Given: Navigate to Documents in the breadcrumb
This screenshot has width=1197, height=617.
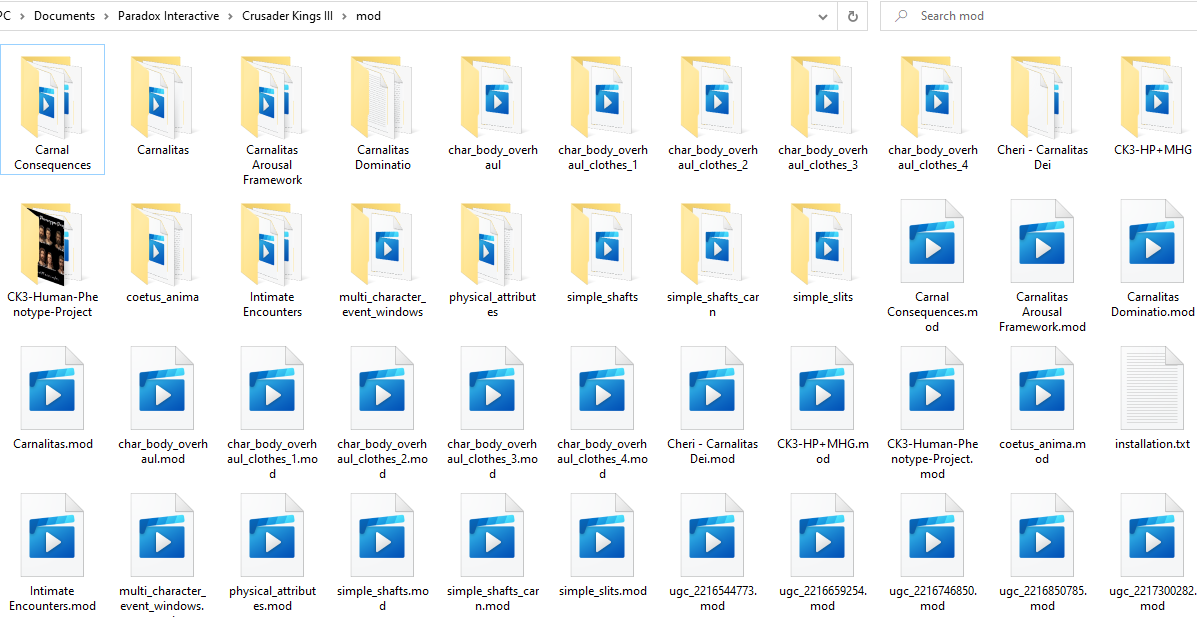Looking at the screenshot, I should (65, 16).
